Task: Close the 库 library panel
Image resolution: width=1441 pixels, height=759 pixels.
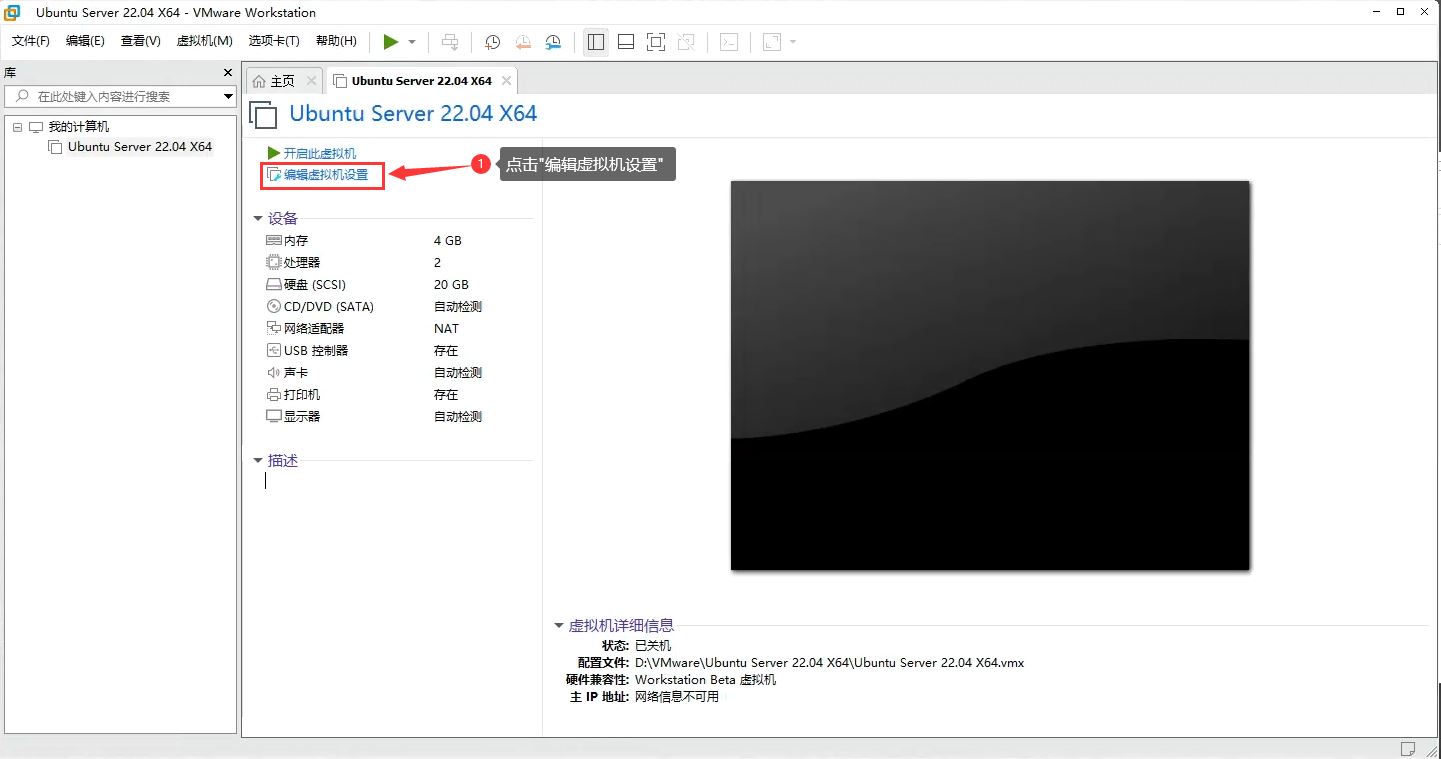Action: pos(228,73)
